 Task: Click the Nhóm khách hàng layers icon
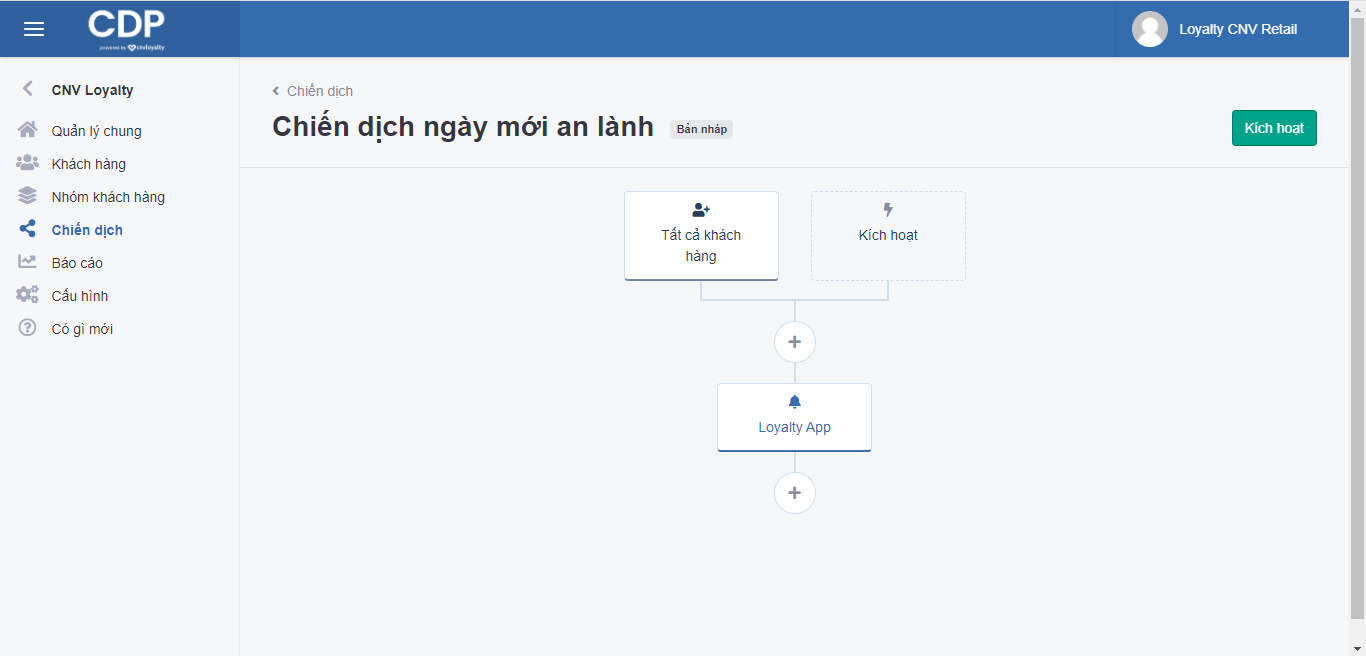tap(28, 196)
